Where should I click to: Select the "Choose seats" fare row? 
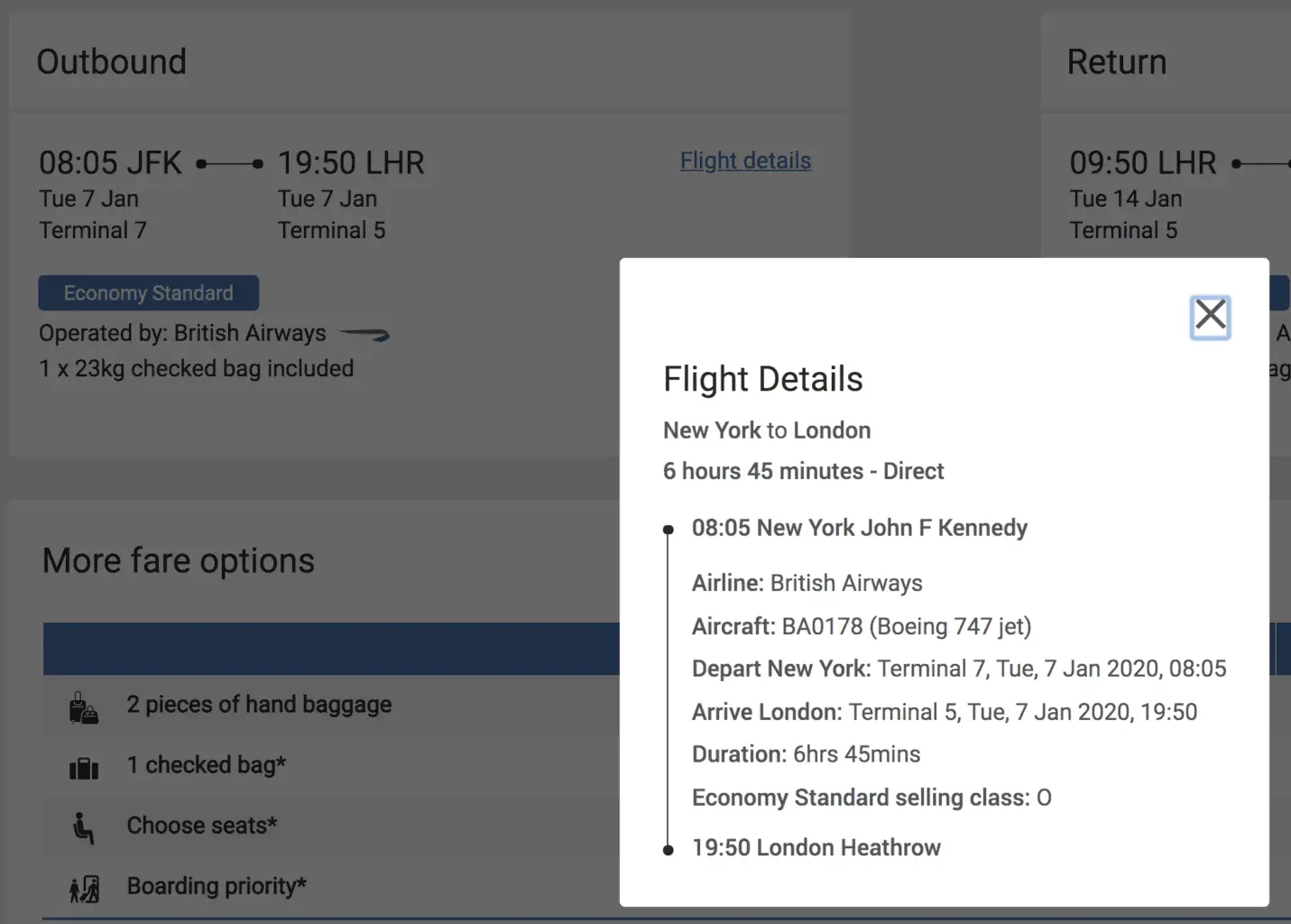[x=201, y=826]
